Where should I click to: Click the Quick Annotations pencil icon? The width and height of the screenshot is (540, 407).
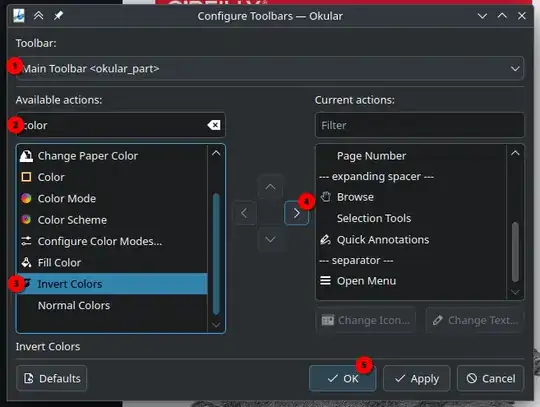click(325, 239)
